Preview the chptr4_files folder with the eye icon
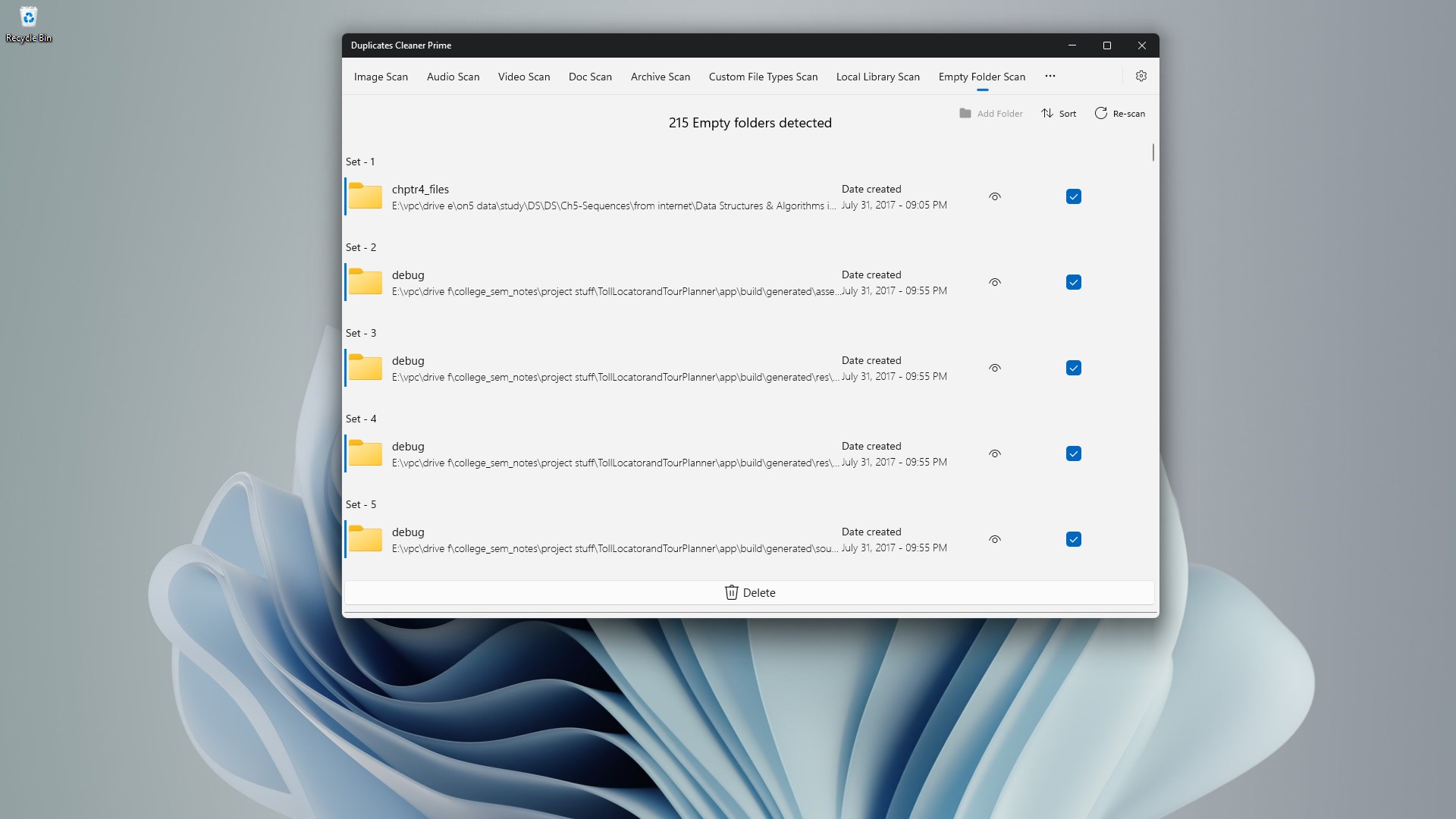This screenshot has width=1456, height=819. click(x=994, y=196)
